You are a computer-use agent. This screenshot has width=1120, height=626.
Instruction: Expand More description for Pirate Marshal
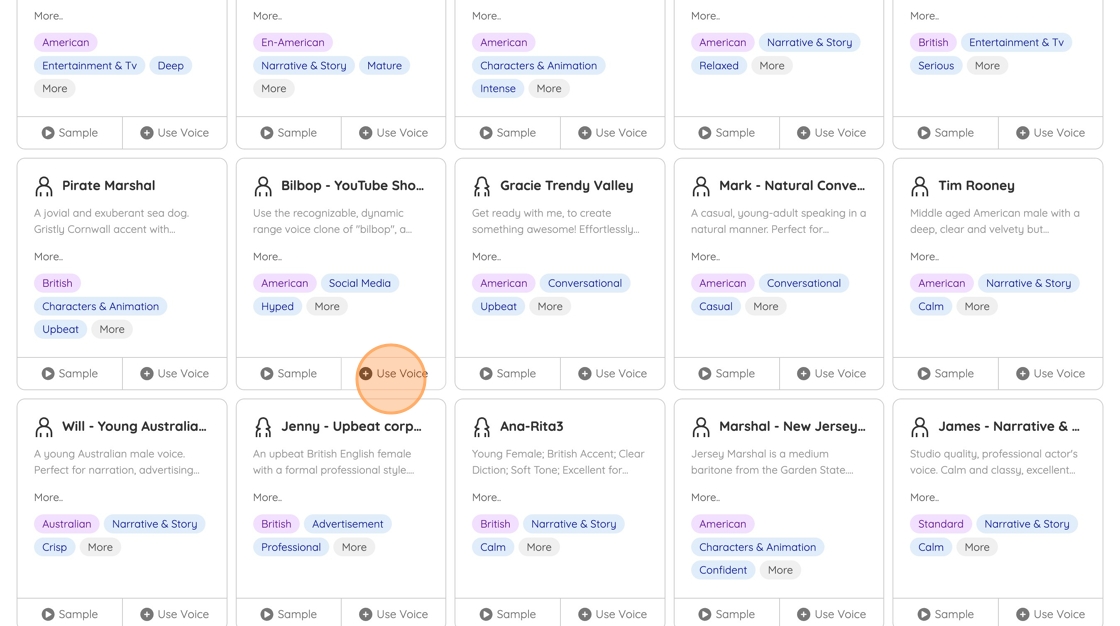pyautogui.click(x=48, y=257)
